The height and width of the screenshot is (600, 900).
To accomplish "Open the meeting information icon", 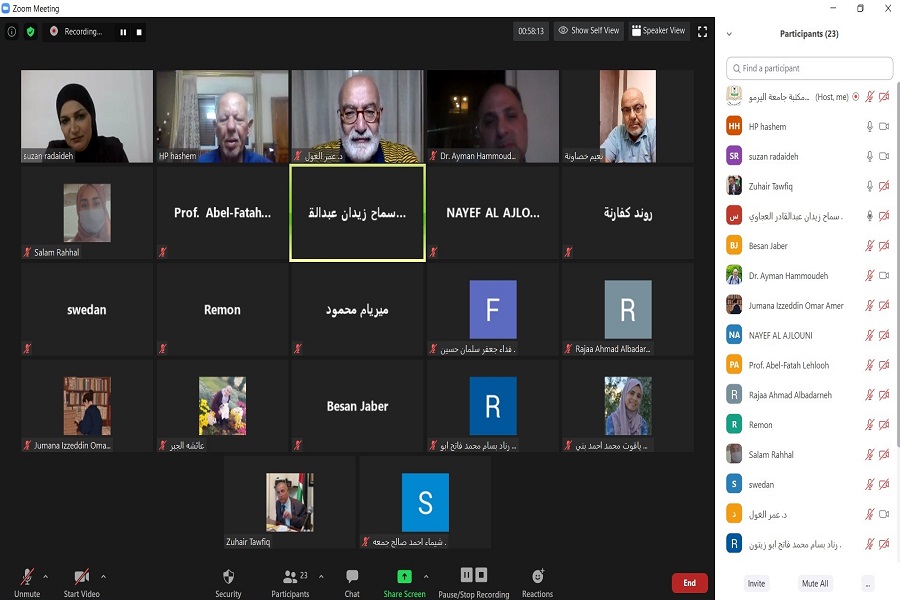I will pos(11,32).
